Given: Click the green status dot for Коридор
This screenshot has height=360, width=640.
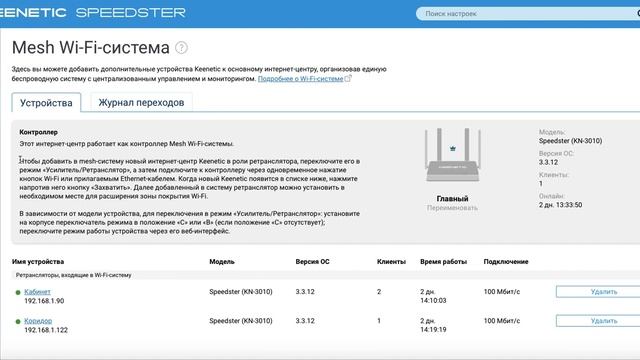Looking at the screenshot, I should pyautogui.click(x=18, y=322).
